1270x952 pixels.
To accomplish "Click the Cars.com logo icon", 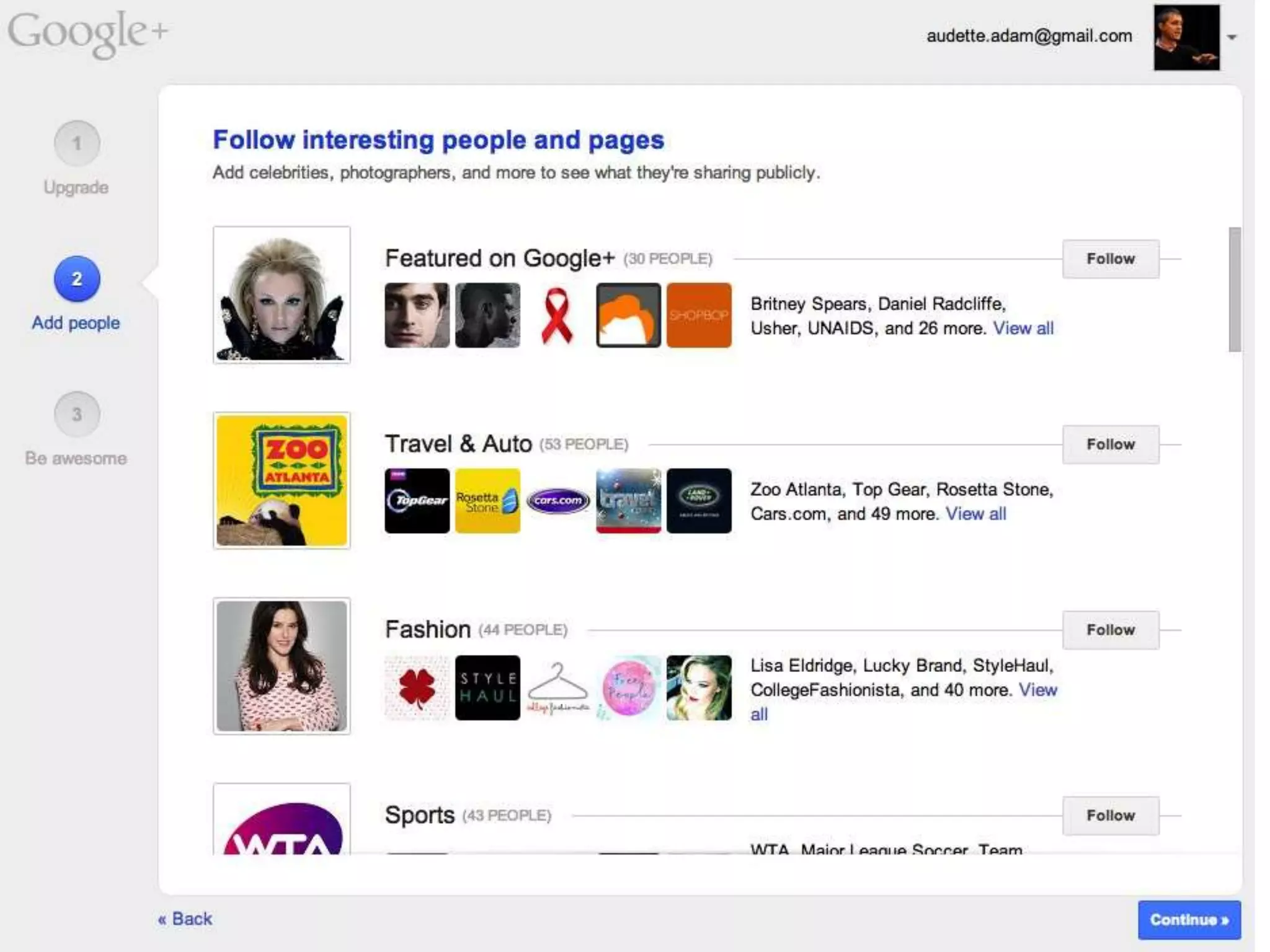I will 557,500.
